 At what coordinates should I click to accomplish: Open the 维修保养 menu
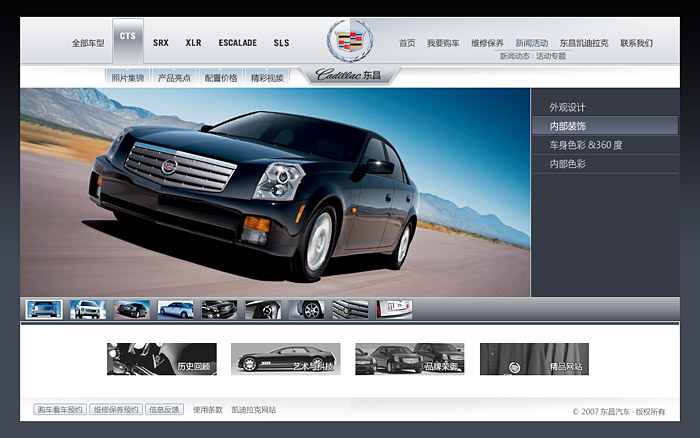click(487, 43)
